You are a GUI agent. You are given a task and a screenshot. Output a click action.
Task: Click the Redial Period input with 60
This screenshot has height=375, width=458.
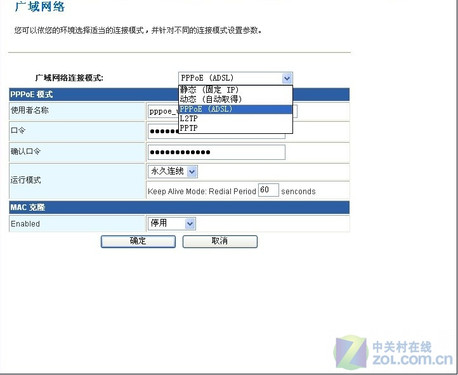pyautogui.click(x=268, y=190)
